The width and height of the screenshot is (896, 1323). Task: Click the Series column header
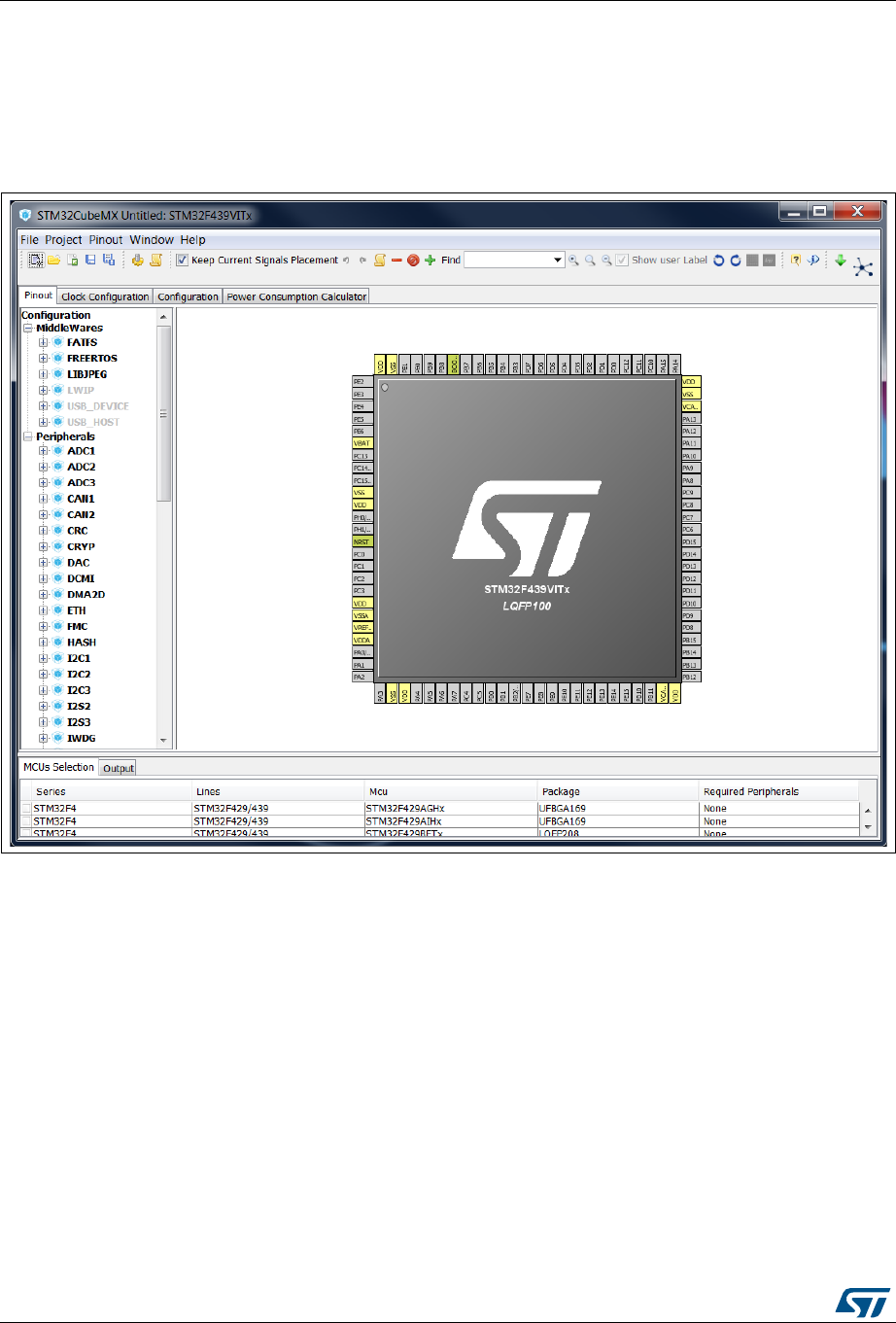pyautogui.click(x=105, y=791)
